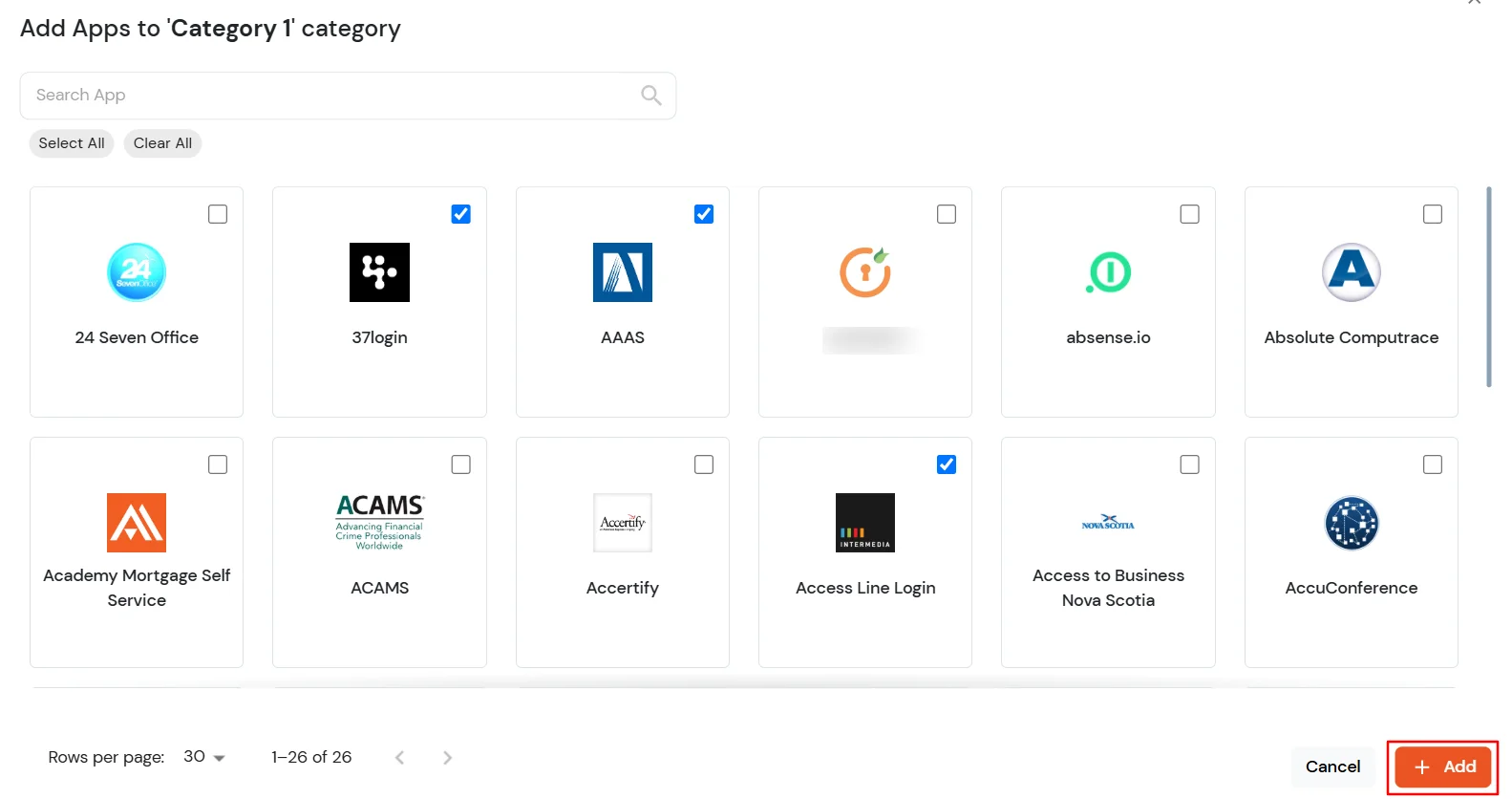Viewport: 1512px width, 799px height.
Task: Check the Absolute Computrace checkbox
Action: coord(1433,214)
